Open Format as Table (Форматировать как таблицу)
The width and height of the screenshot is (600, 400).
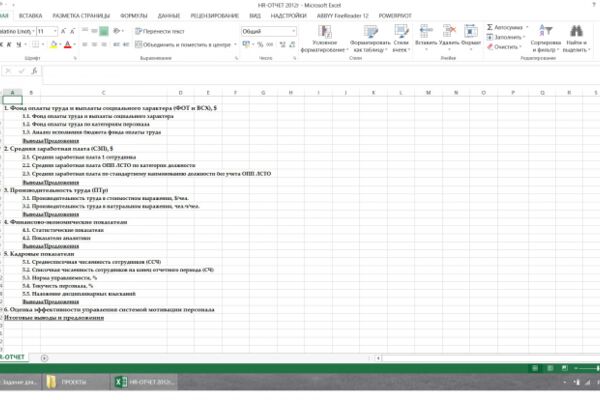click(370, 38)
